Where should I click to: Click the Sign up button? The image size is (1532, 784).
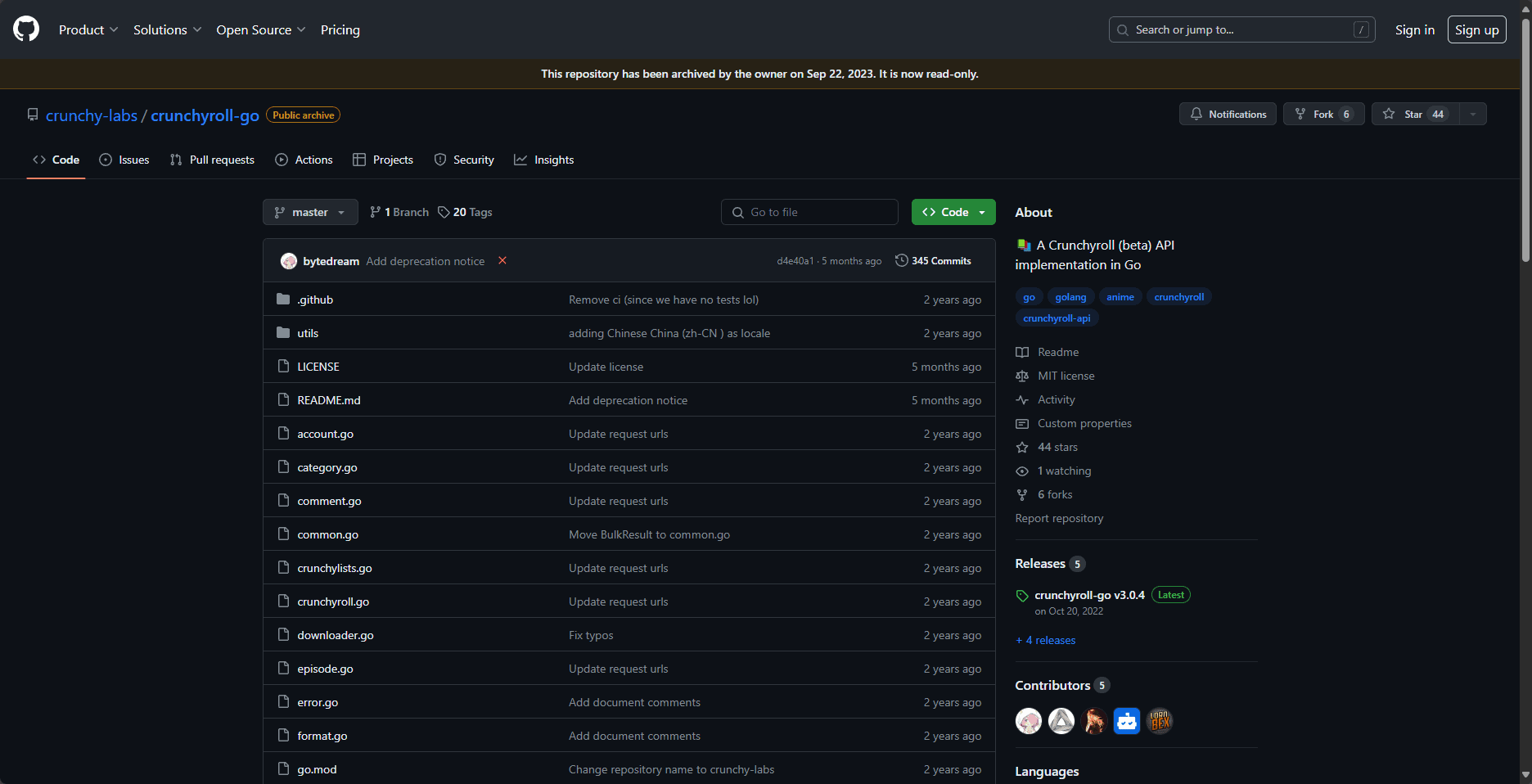point(1476,29)
